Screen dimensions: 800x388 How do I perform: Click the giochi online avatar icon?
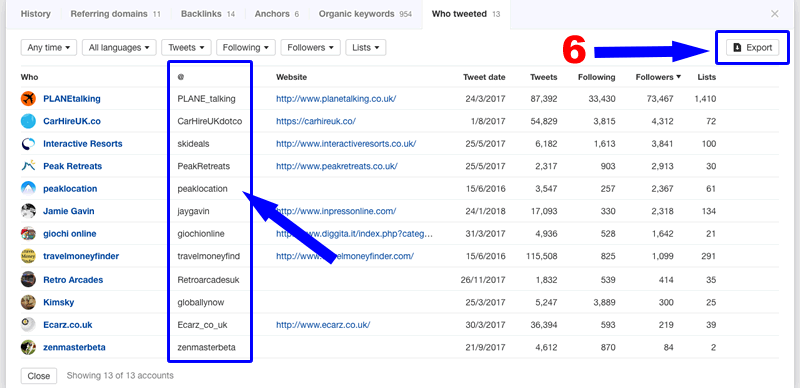click(28, 233)
